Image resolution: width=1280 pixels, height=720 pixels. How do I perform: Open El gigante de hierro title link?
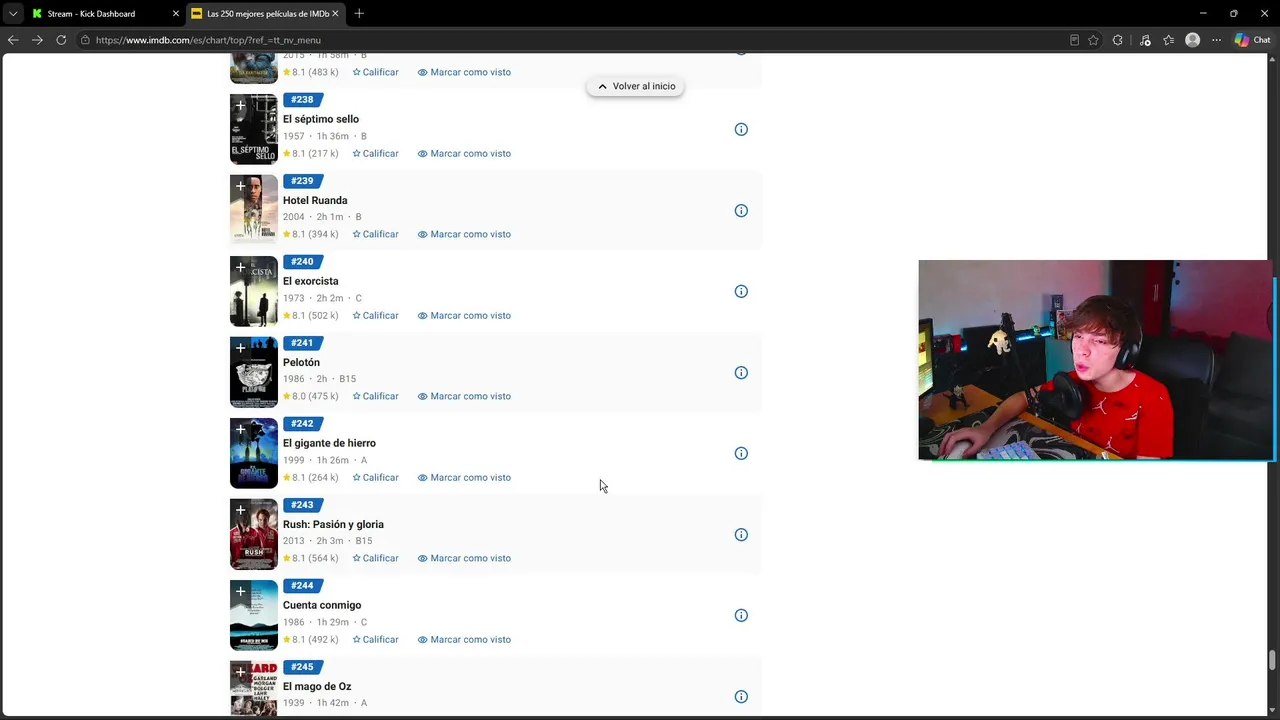point(329,443)
